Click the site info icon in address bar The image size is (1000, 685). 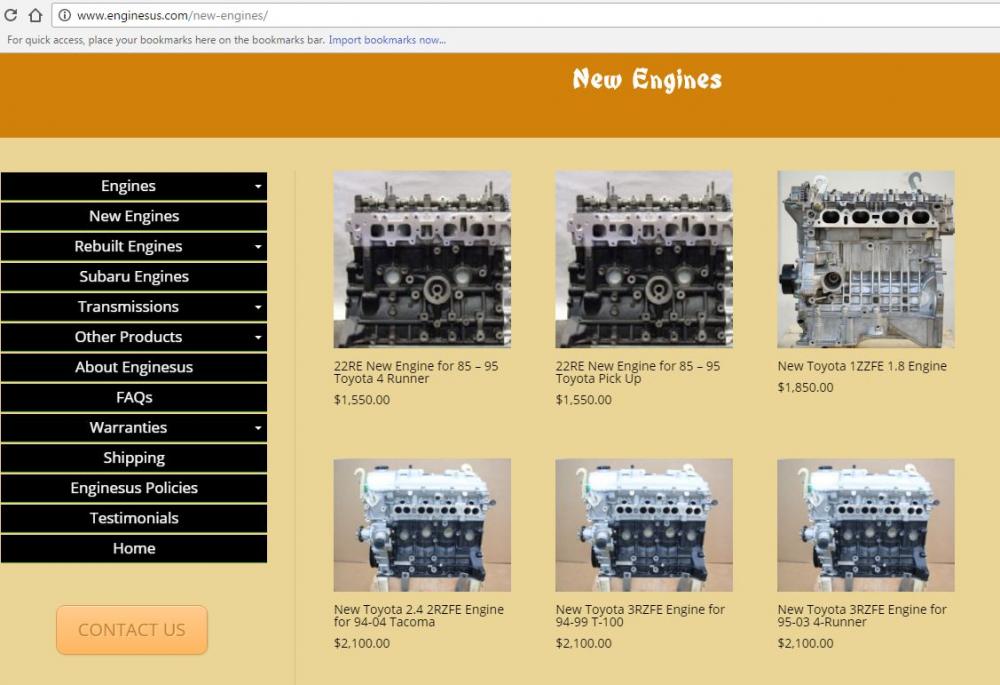65,16
